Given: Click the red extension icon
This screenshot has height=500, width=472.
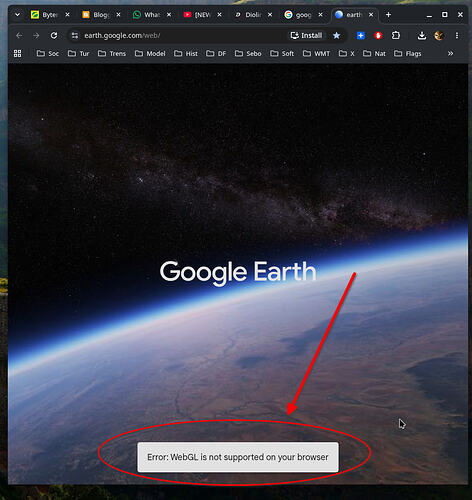Looking at the screenshot, I should [378, 35].
